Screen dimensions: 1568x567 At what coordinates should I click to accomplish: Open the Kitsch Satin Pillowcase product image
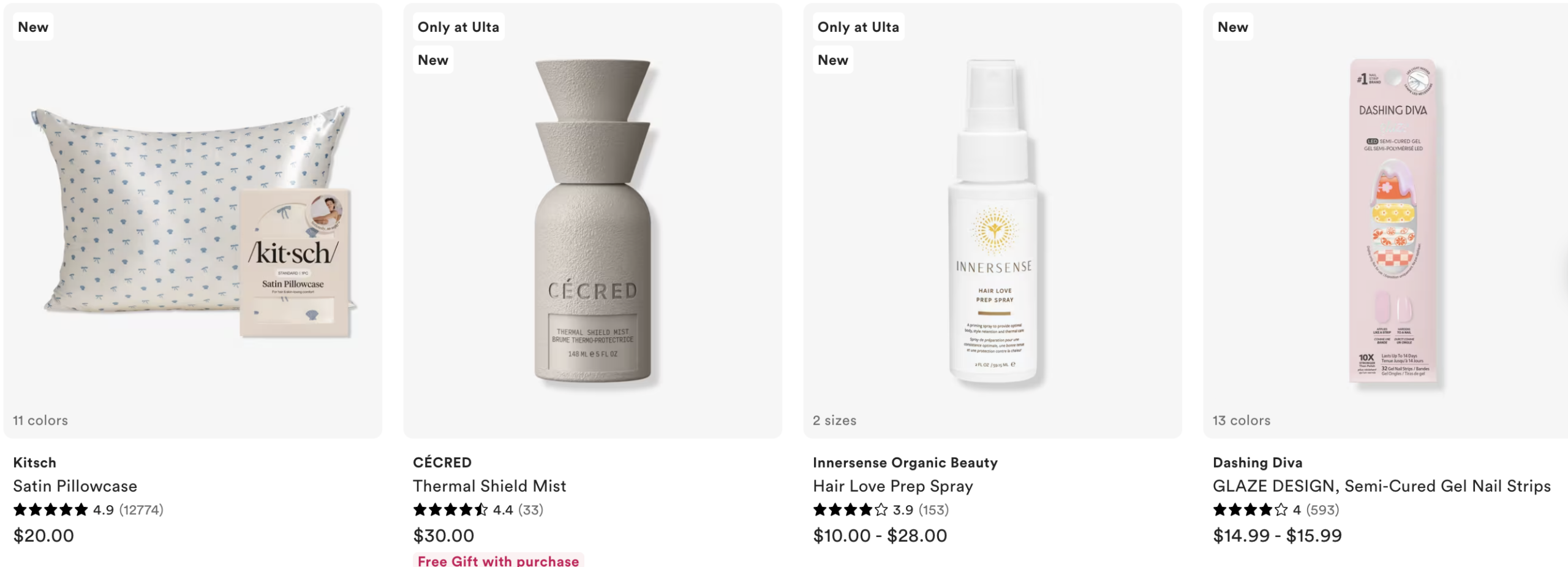(193, 221)
